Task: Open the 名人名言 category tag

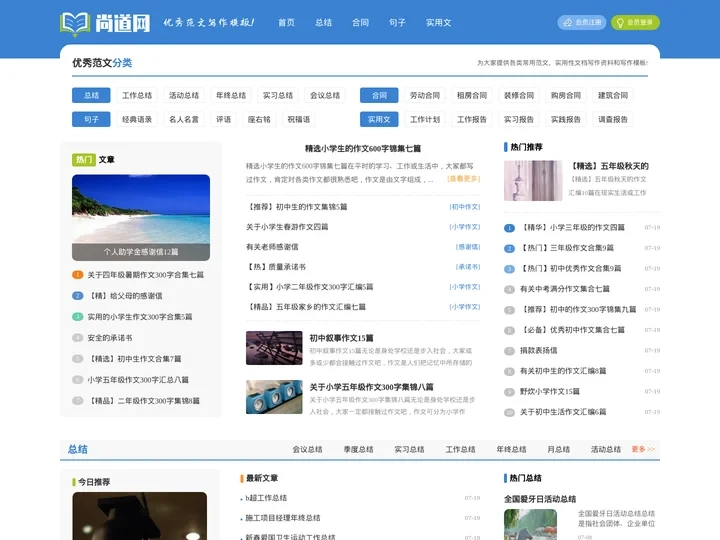Action: coord(184,119)
